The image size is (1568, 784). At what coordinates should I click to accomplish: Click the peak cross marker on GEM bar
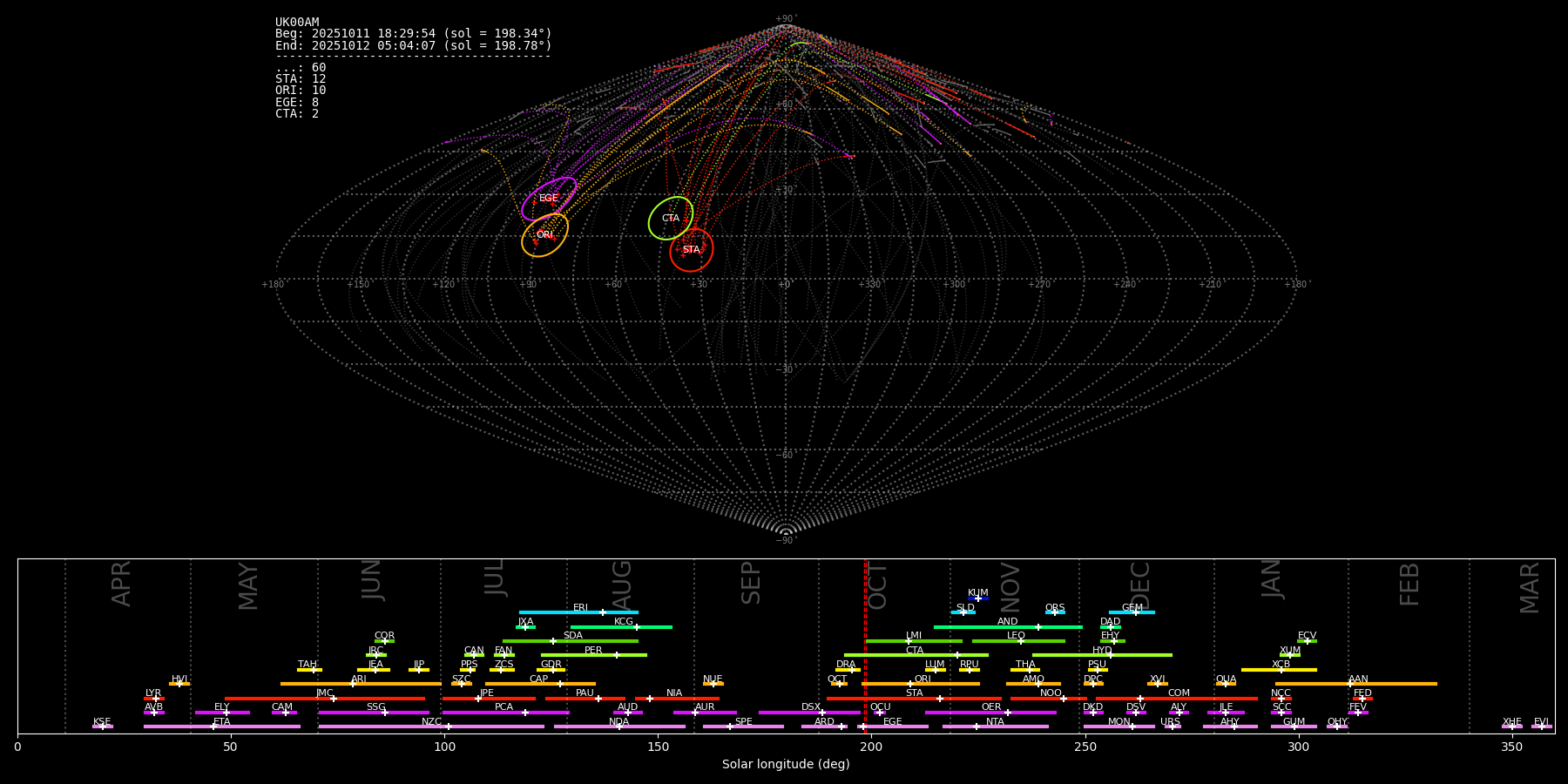[x=1135, y=612]
